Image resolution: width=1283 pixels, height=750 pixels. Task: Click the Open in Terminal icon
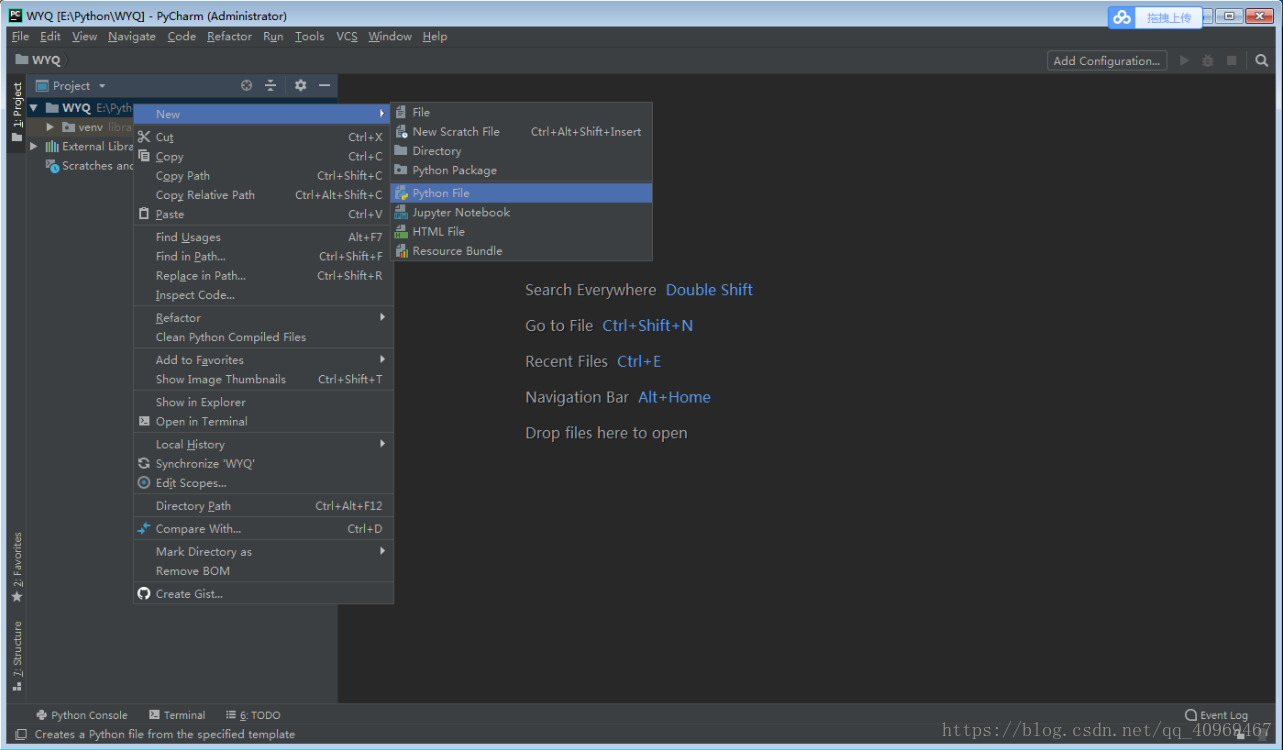coord(144,421)
